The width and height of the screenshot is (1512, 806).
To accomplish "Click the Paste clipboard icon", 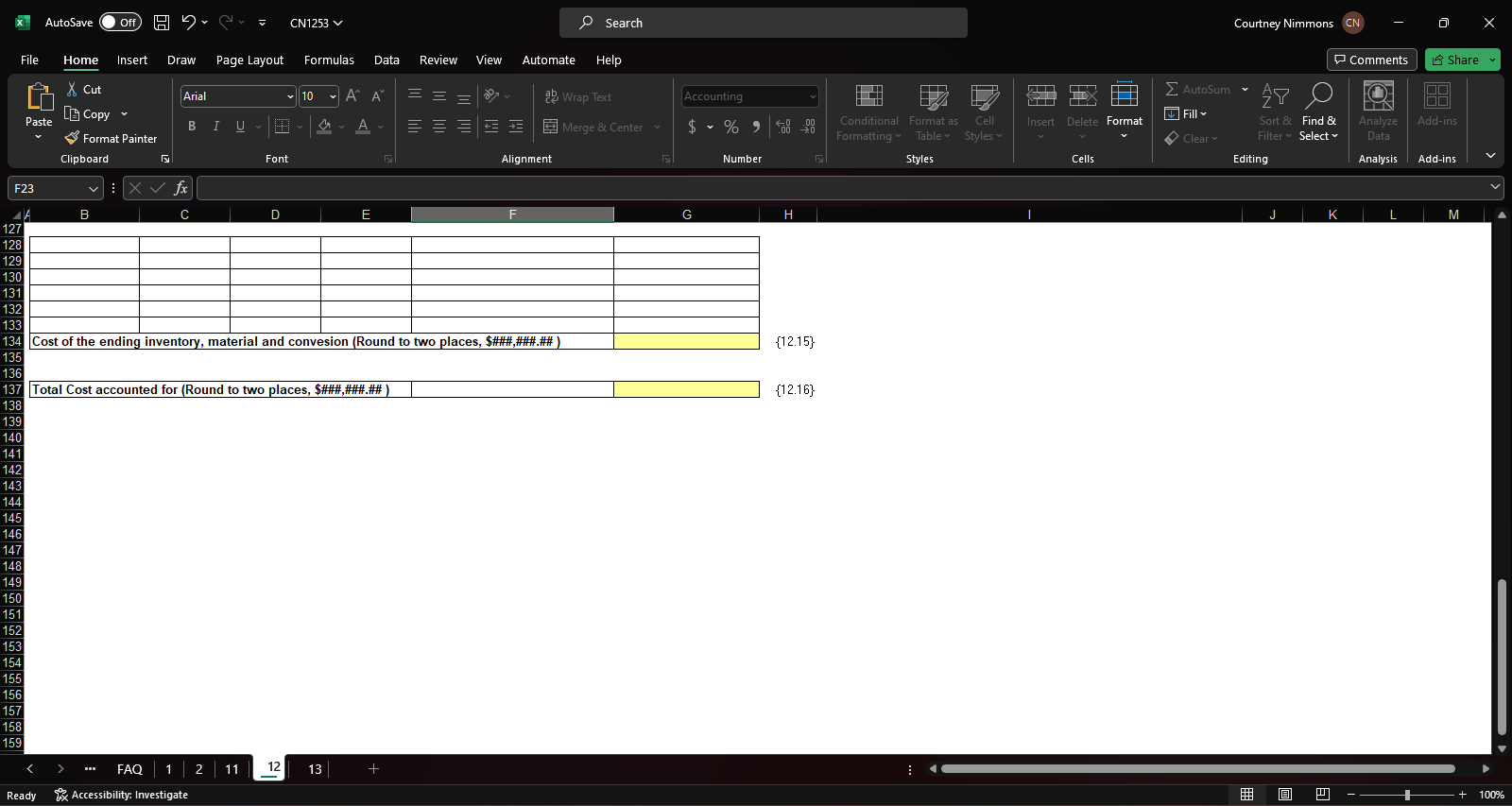I will click(x=39, y=97).
